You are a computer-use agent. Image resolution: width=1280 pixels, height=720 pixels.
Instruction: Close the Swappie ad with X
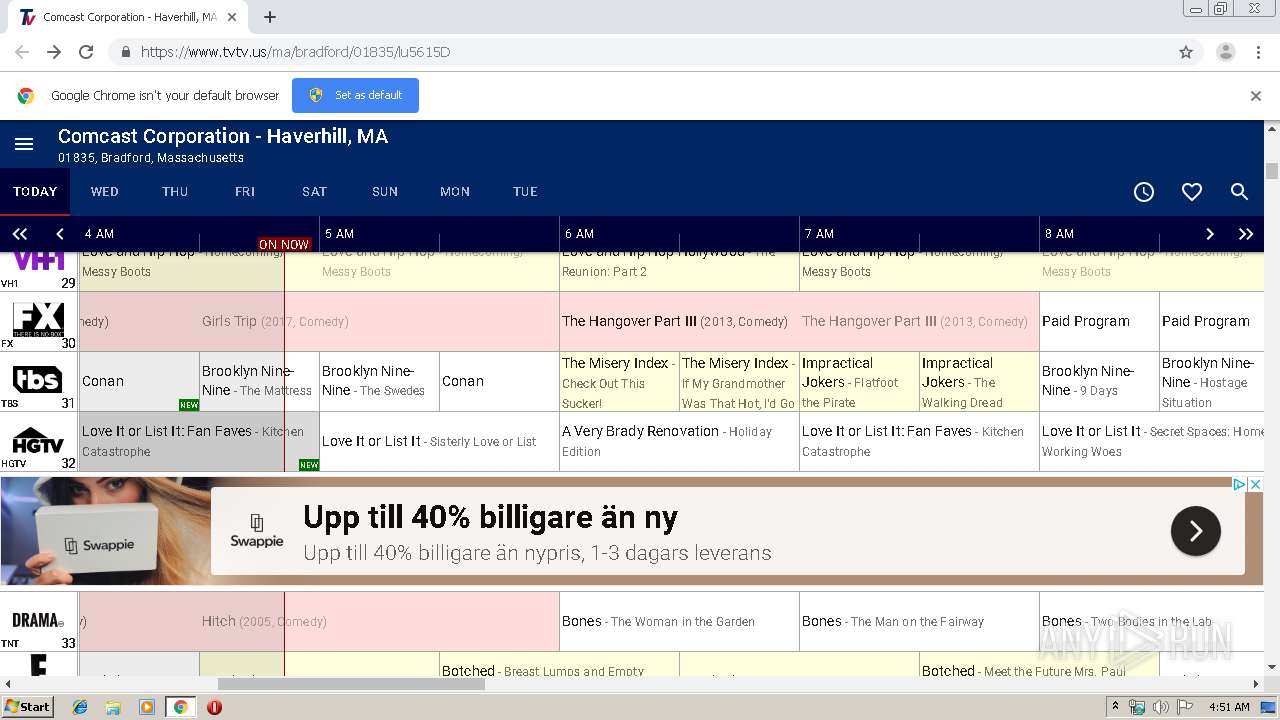[1256, 484]
